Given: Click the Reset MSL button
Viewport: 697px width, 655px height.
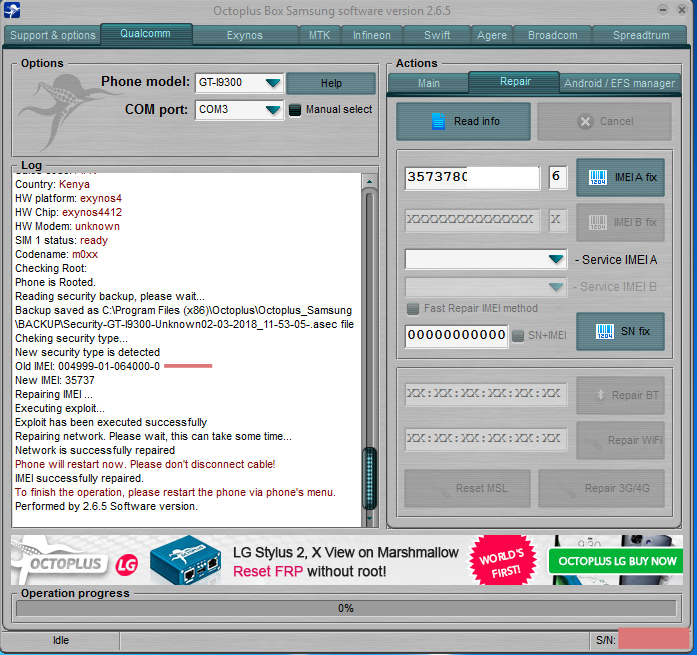Looking at the screenshot, I should [468, 488].
